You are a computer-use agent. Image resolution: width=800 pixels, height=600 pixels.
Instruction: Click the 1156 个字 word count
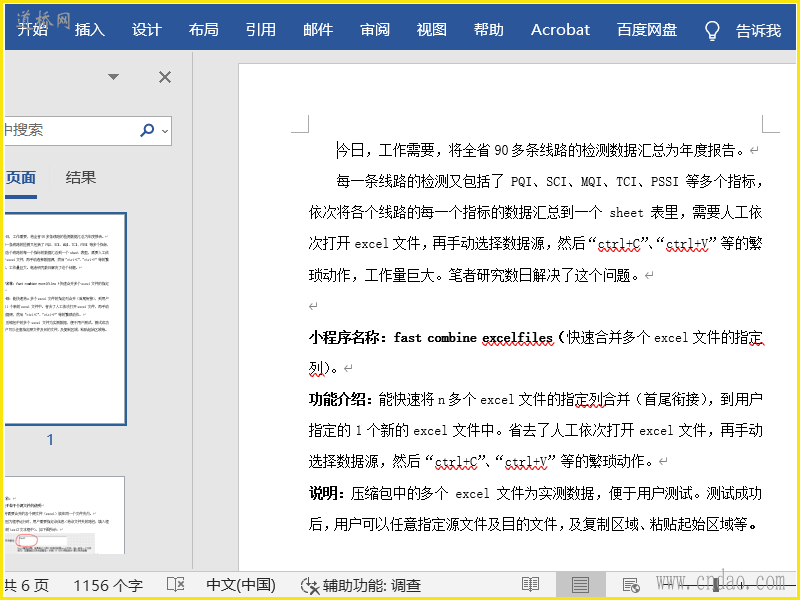(x=108, y=585)
